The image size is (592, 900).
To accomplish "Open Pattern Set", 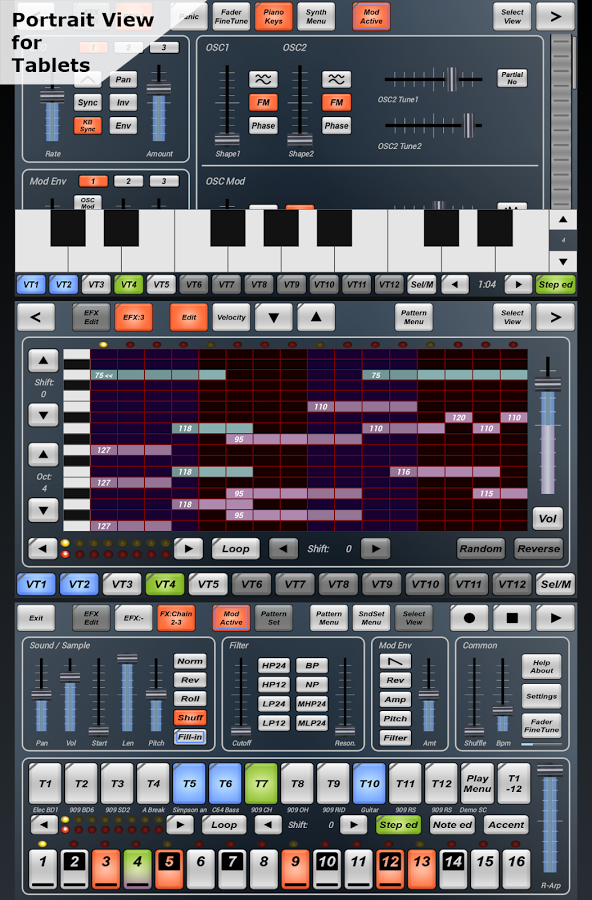I will (274, 618).
